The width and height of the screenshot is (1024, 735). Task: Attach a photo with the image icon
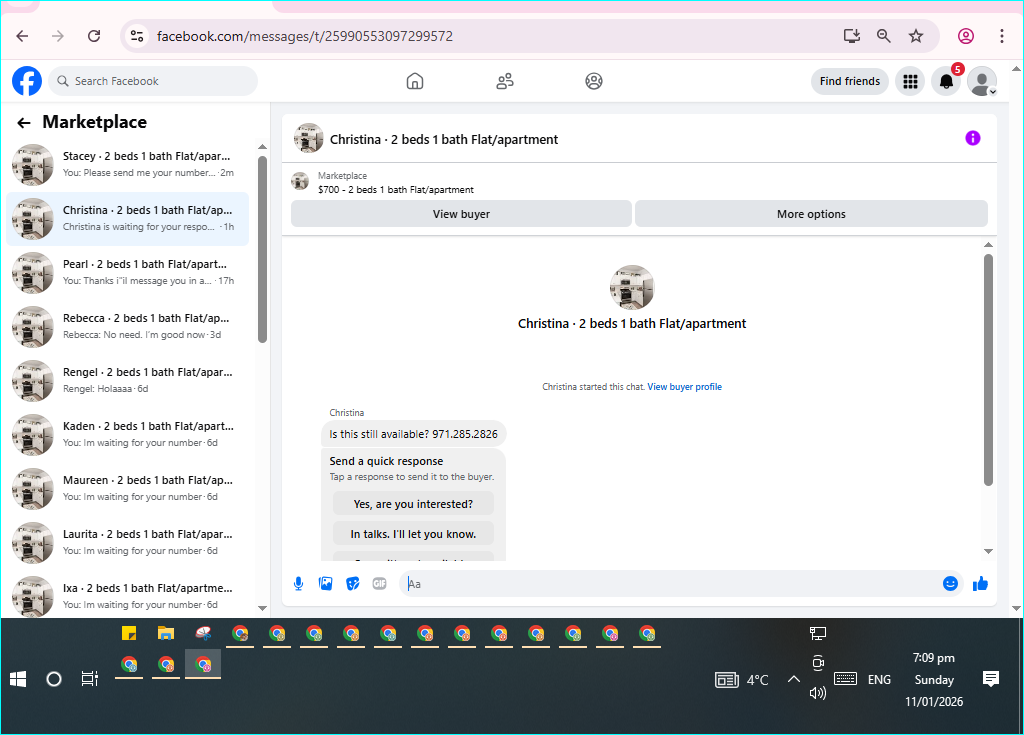pyautogui.click(x=325, y=583)
